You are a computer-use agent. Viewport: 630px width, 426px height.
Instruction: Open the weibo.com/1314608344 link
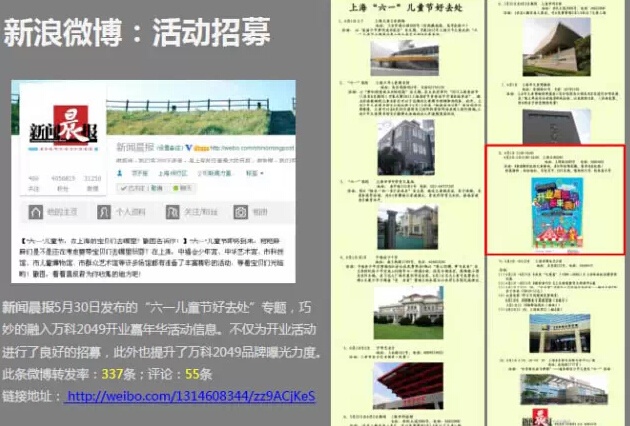tap(190, 396)
